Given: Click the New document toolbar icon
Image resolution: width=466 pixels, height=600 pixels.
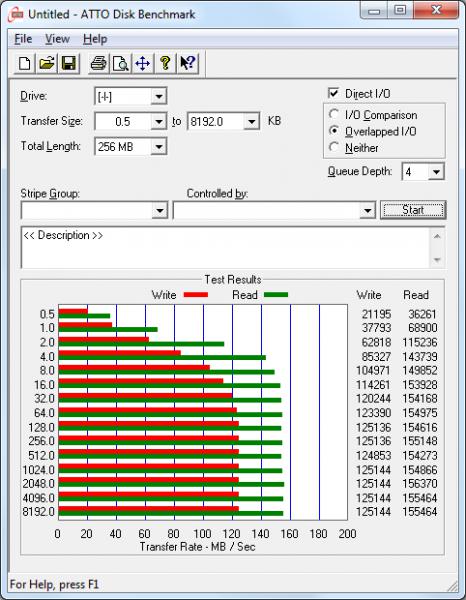Looking at the screenshot, I should pos(25,63).
